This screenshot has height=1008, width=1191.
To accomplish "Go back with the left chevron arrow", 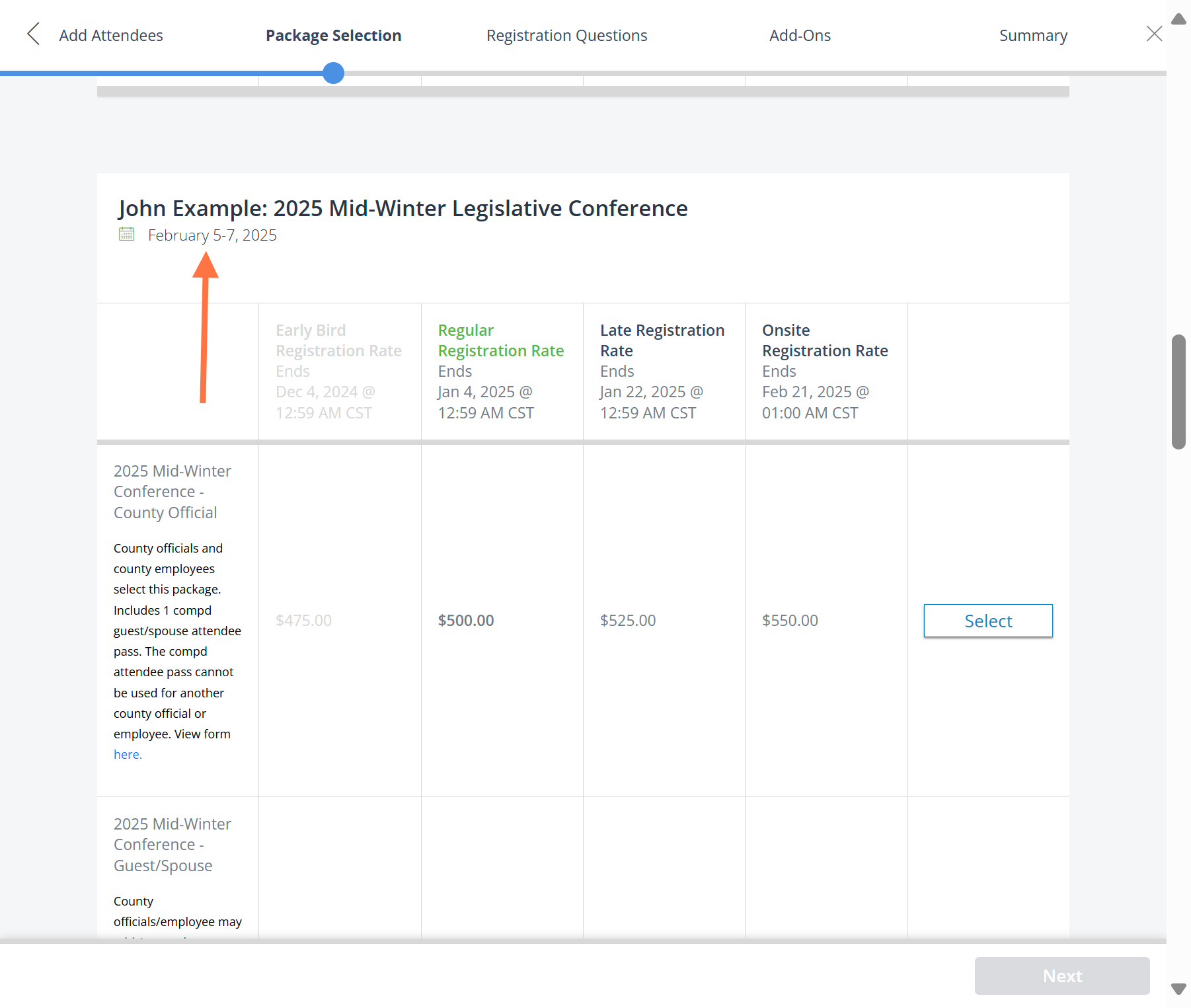I will [33, 34].
